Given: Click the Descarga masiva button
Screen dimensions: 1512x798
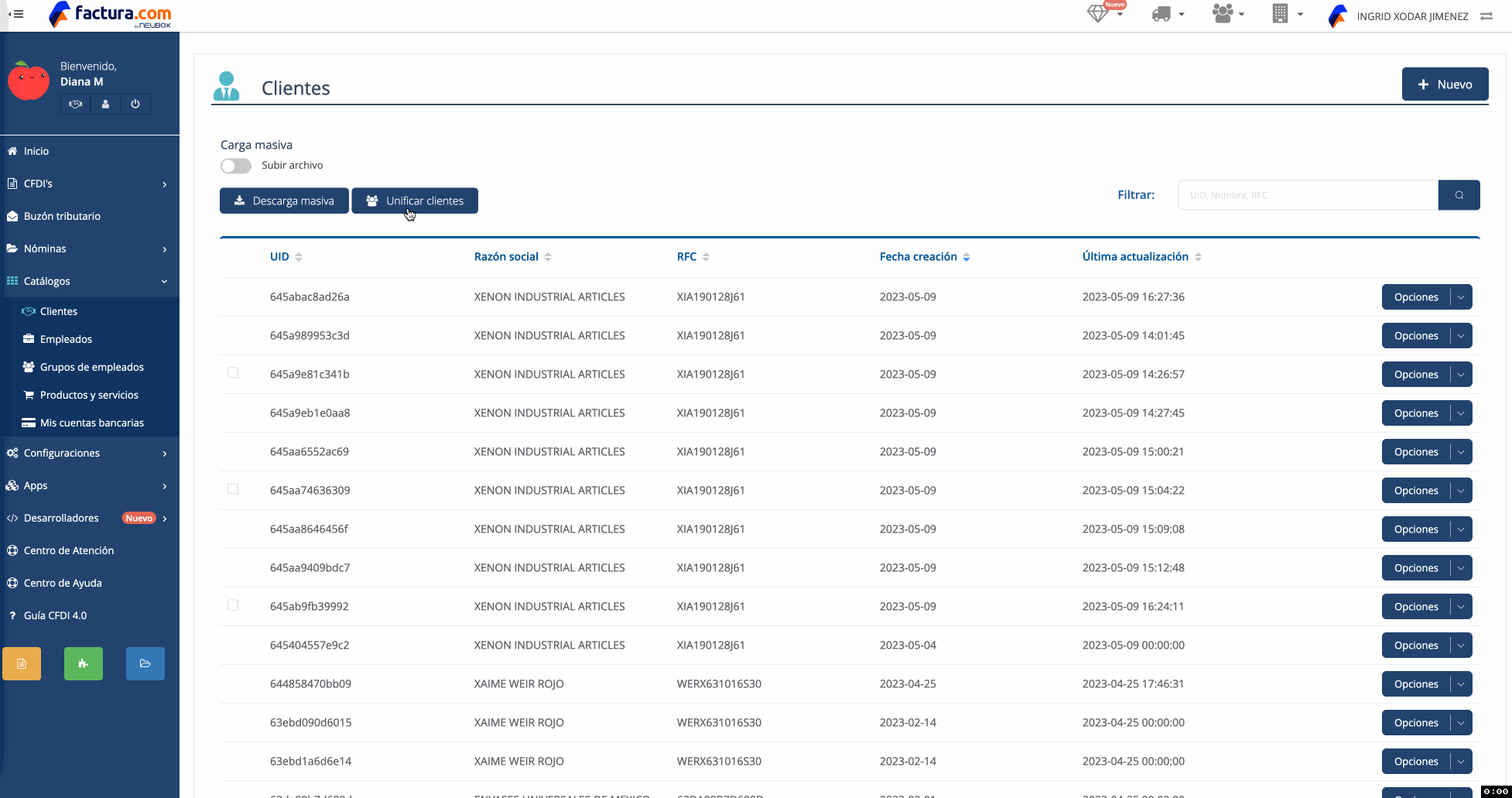Looking at the screenshot, I should click(284, 200).
